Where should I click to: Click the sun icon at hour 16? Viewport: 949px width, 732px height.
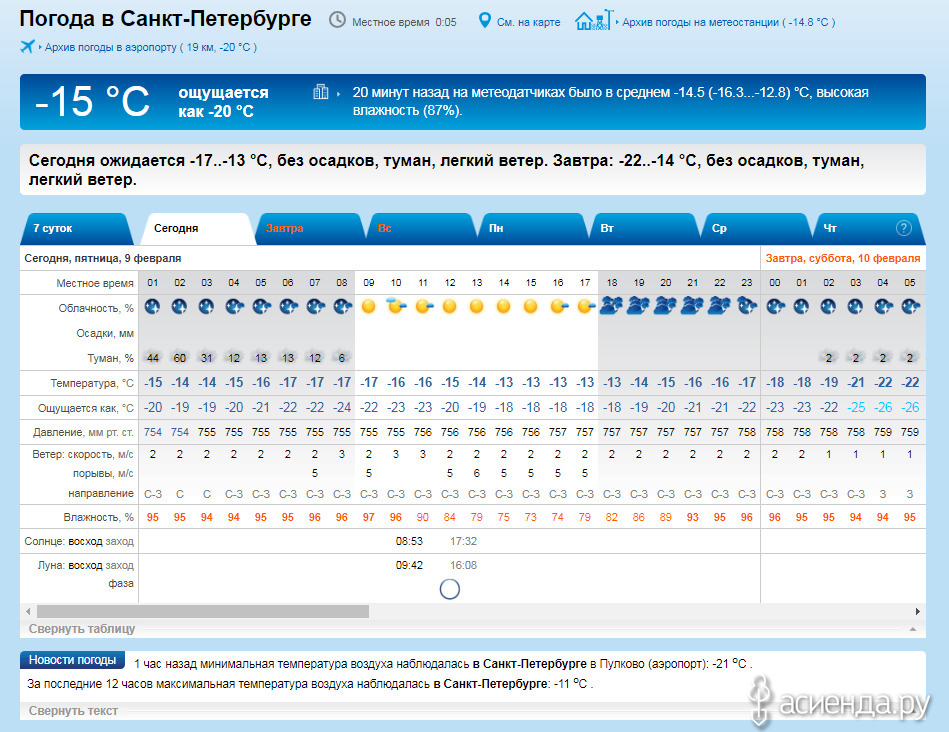(558, 306)
